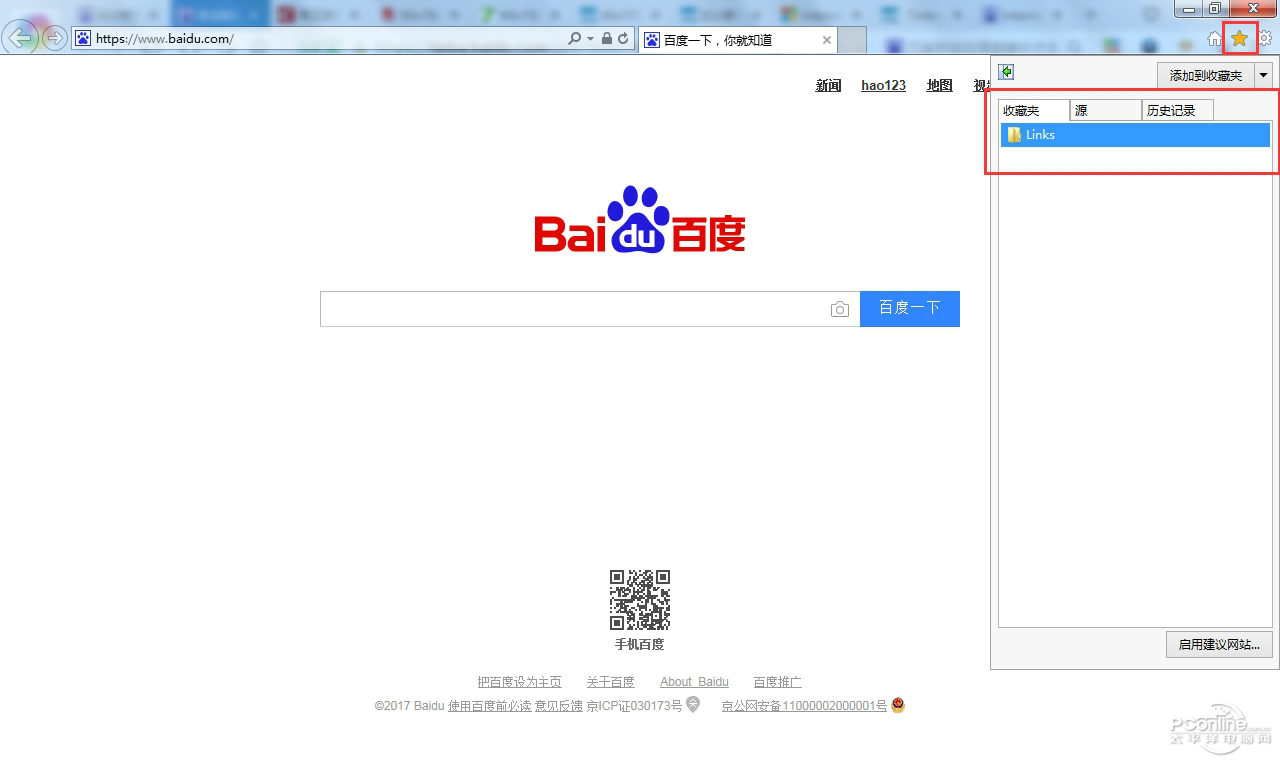Click the 百度一下 search button
The width and height of the screenshot is (1280, 764).
[x=910, y=309]
